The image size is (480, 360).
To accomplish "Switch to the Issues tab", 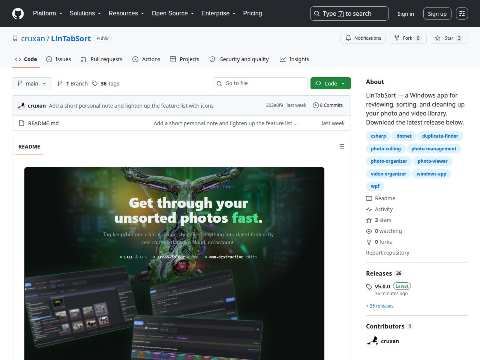I will click(59, 59).
